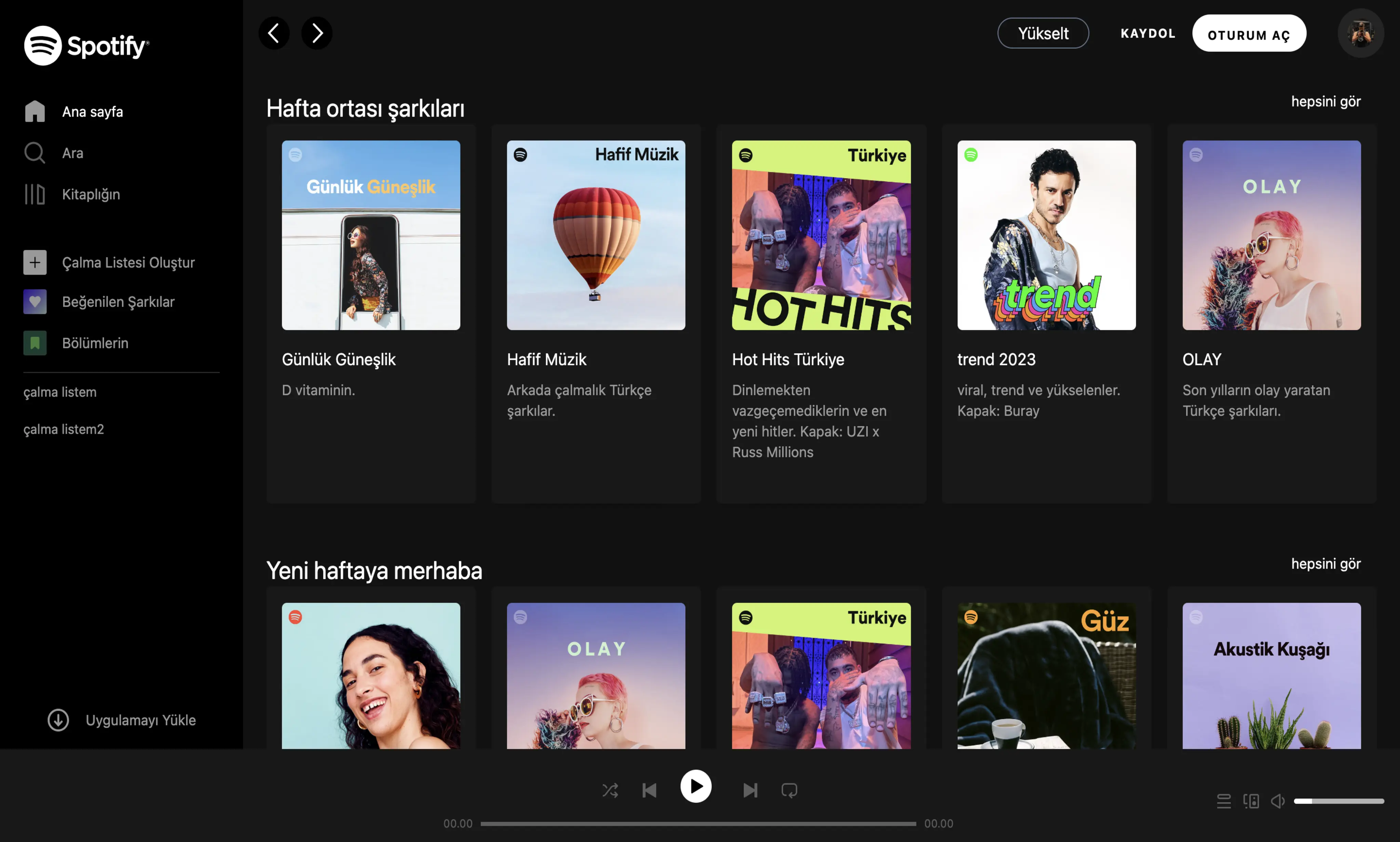Click Uygulamayı Yükle text
The width and height of the screenshot is (1400, 842).
click(x=141, y=720)
